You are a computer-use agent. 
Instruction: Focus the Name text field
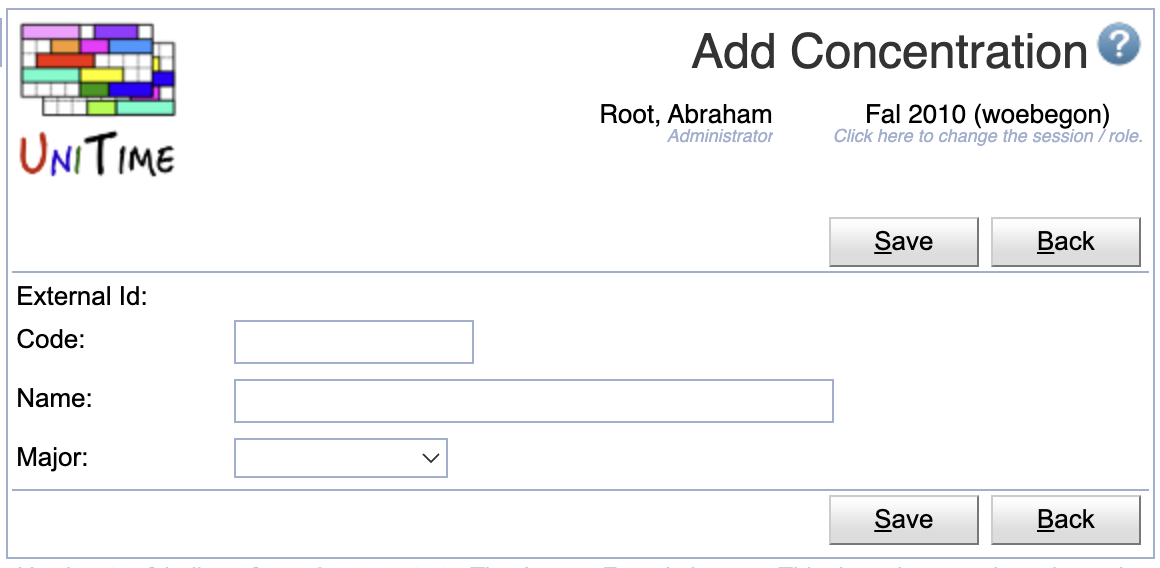point(533,401)
